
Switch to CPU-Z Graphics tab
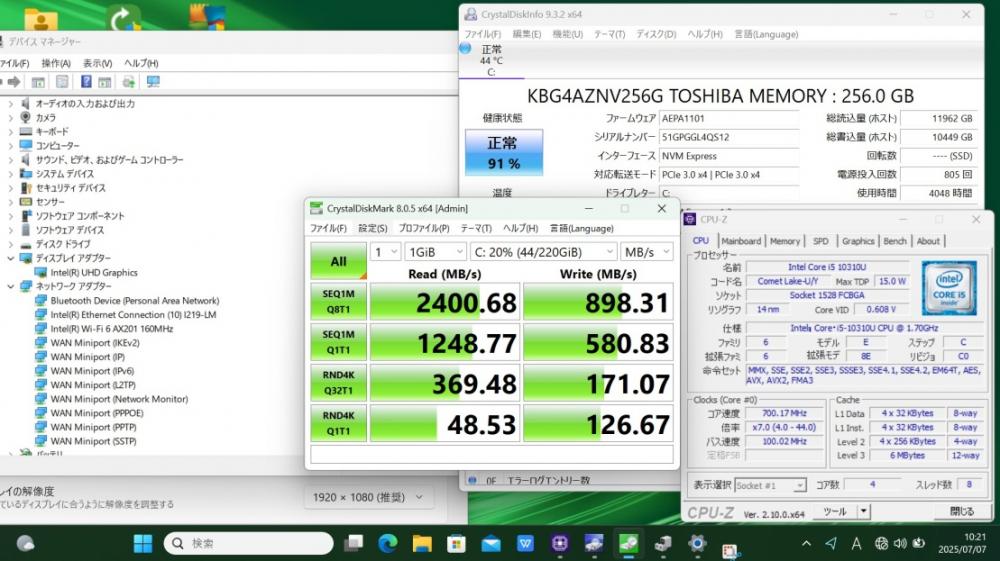point(858,241)
